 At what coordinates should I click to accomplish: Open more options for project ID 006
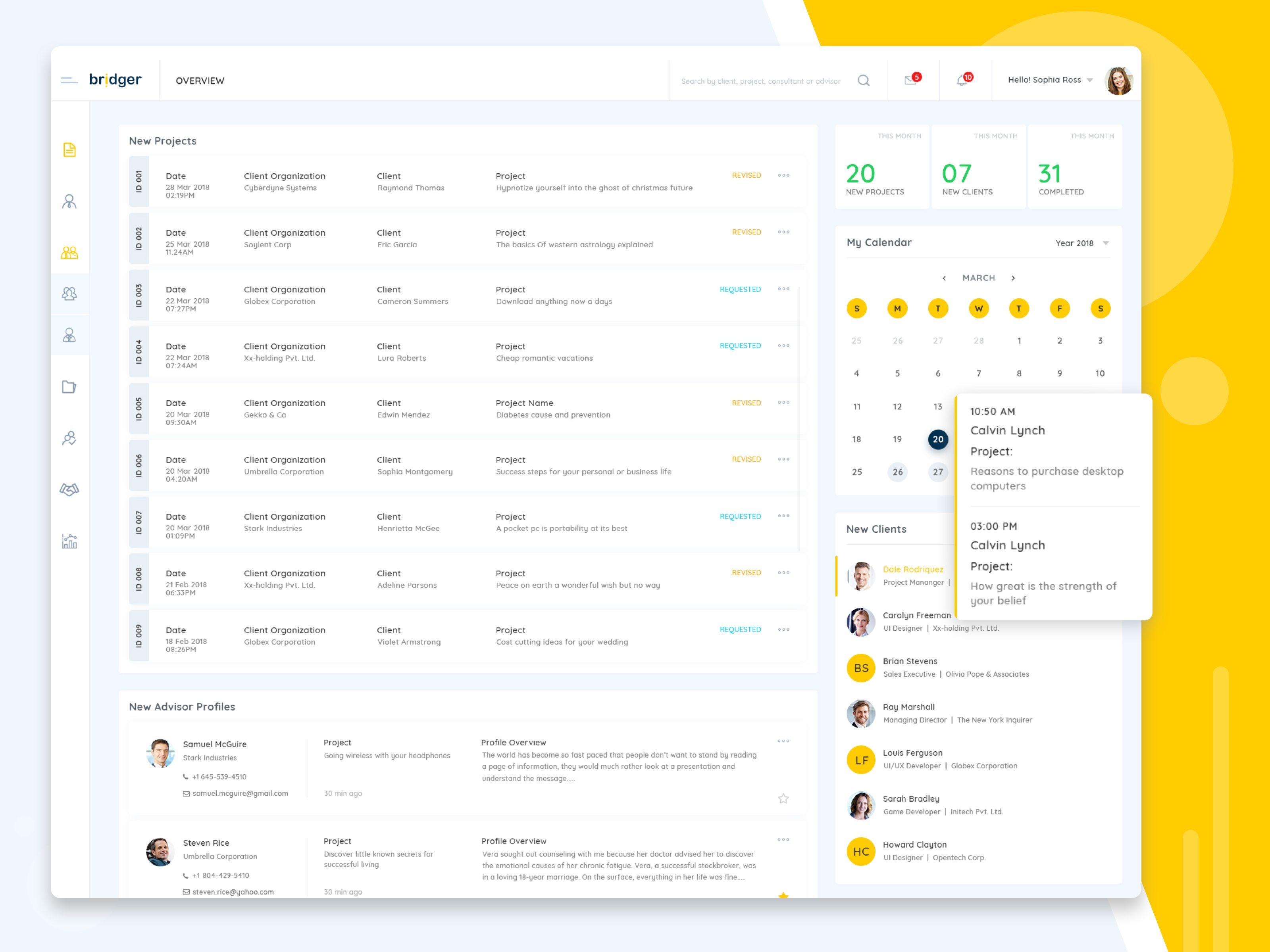point(784,460)
